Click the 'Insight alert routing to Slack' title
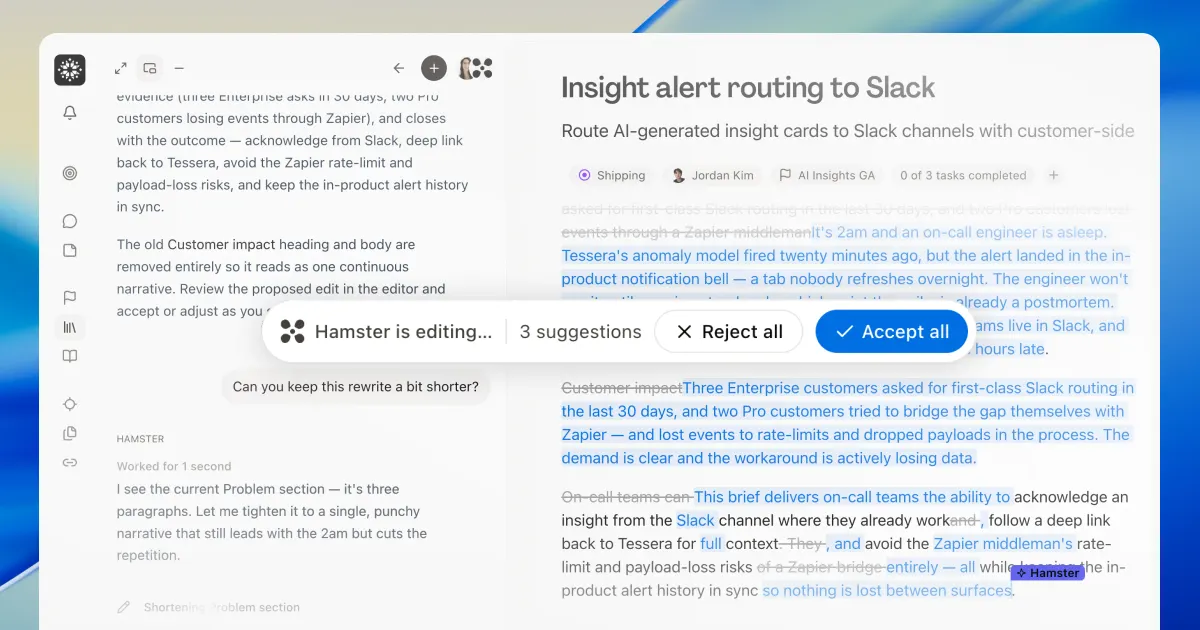Viewport: 1200px width, 630px height. pyautogui.click(x=748, y=88)
